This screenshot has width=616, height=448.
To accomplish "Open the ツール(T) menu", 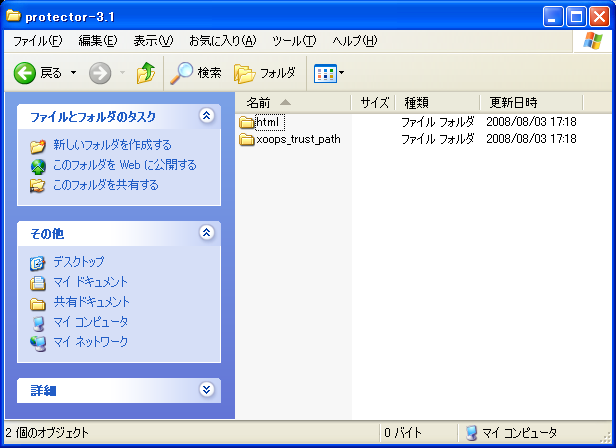I will pyautogui.click(x=294, y=40).
